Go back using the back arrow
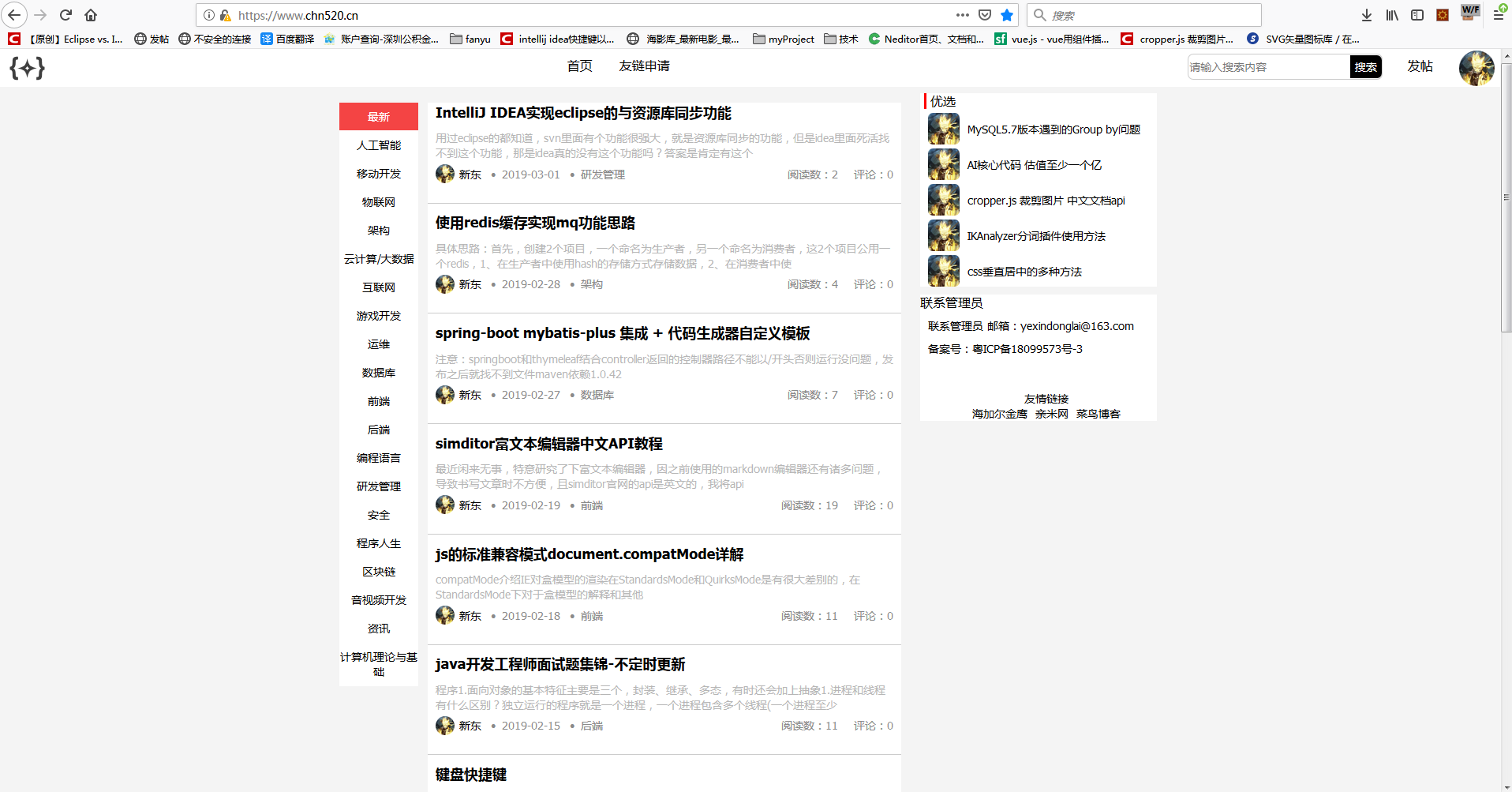The width and height of the screenshot is (1512, 792). coord(14,14)
